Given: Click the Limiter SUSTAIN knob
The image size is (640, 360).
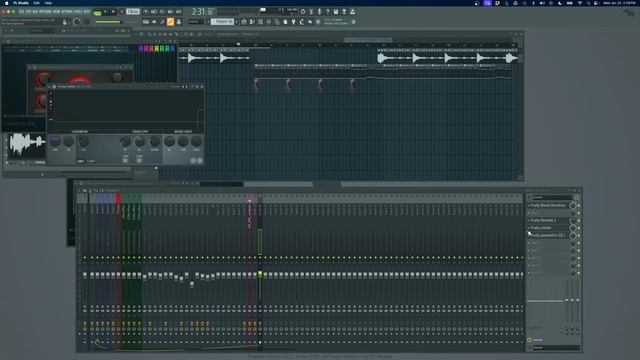Looking at the screenshot, I should tap(155, 141).
